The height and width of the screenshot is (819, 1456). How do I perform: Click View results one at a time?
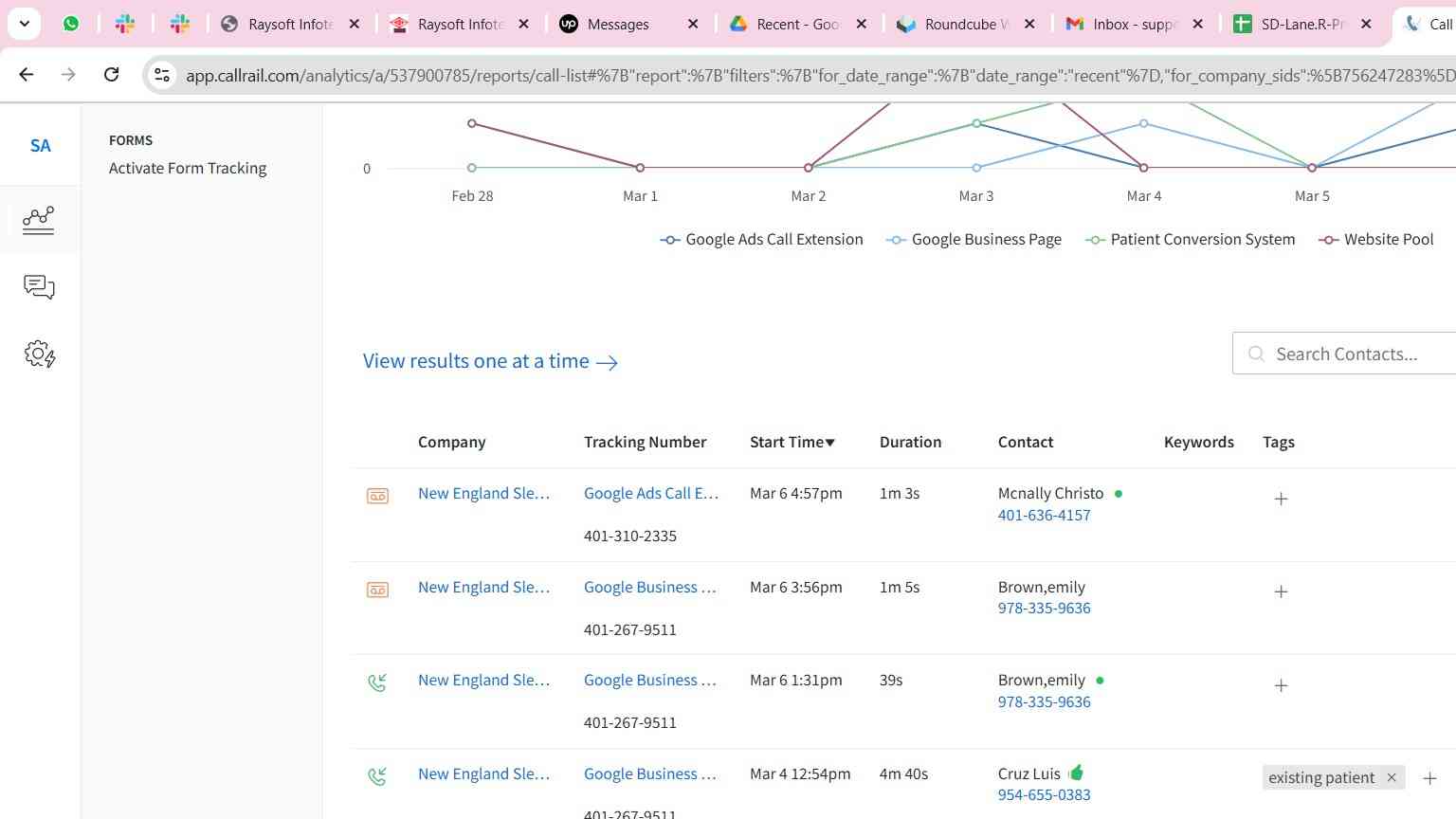click(490, 361)
